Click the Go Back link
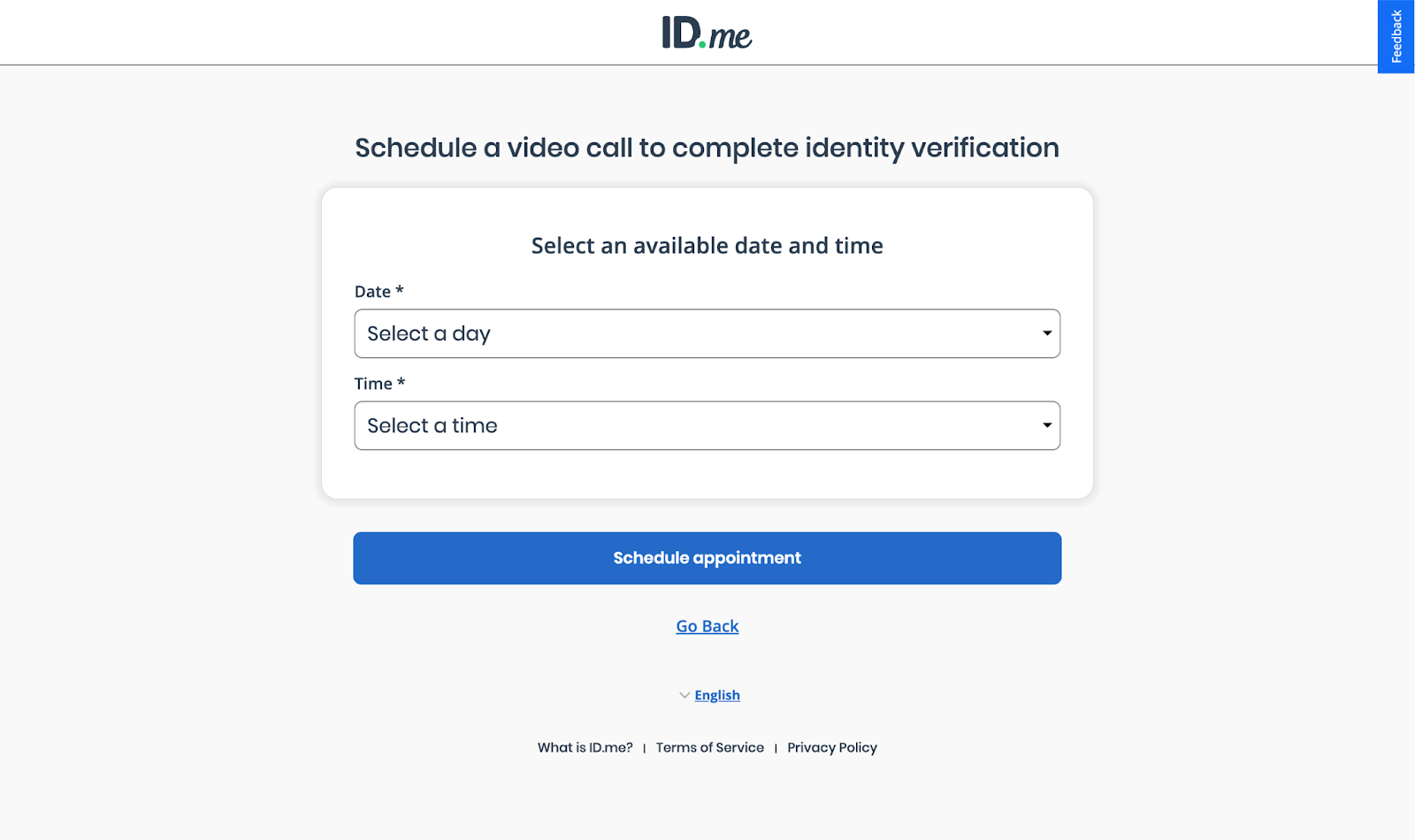 707,626
